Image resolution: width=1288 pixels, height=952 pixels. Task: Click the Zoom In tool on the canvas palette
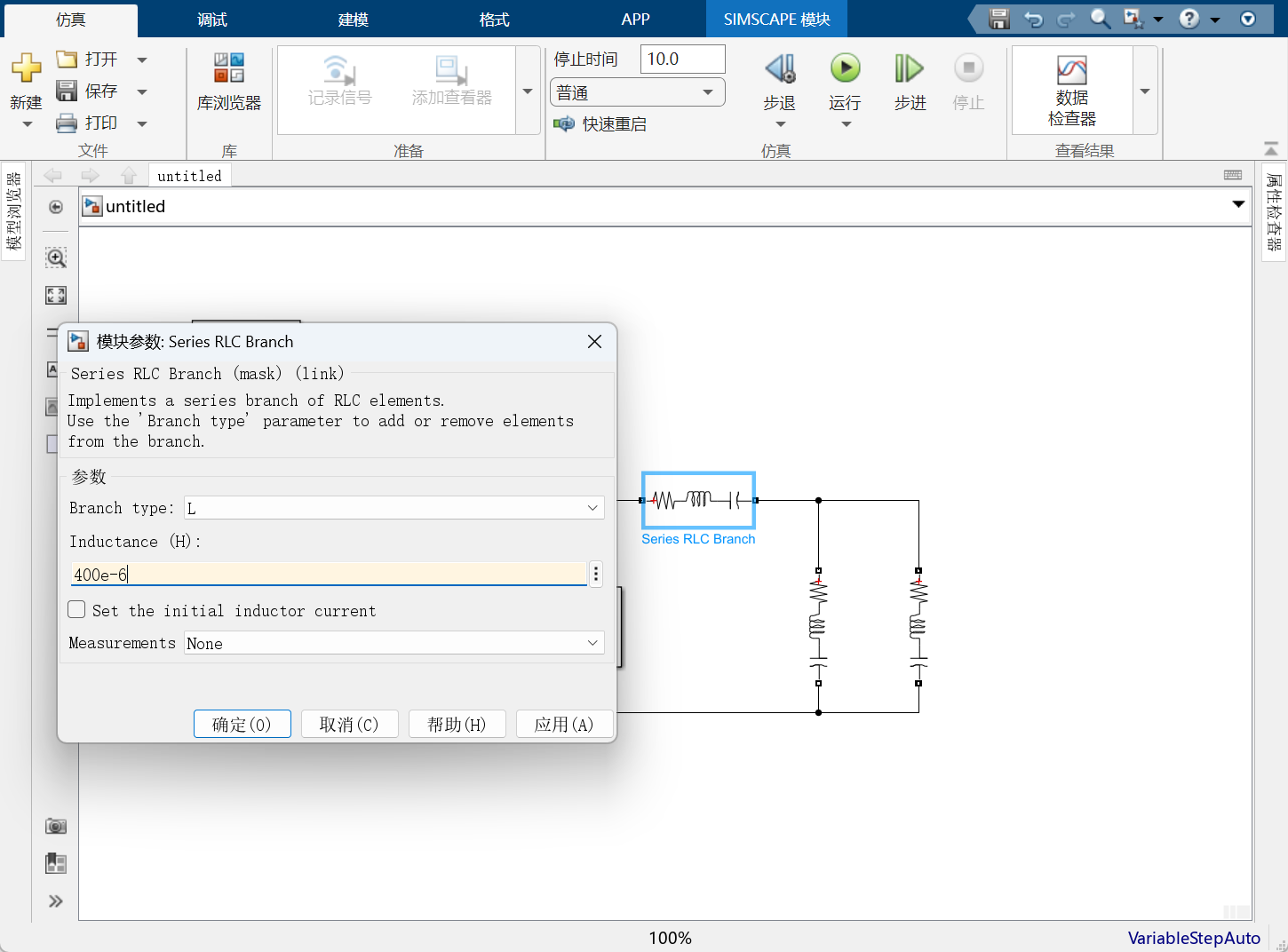point(56,258)
